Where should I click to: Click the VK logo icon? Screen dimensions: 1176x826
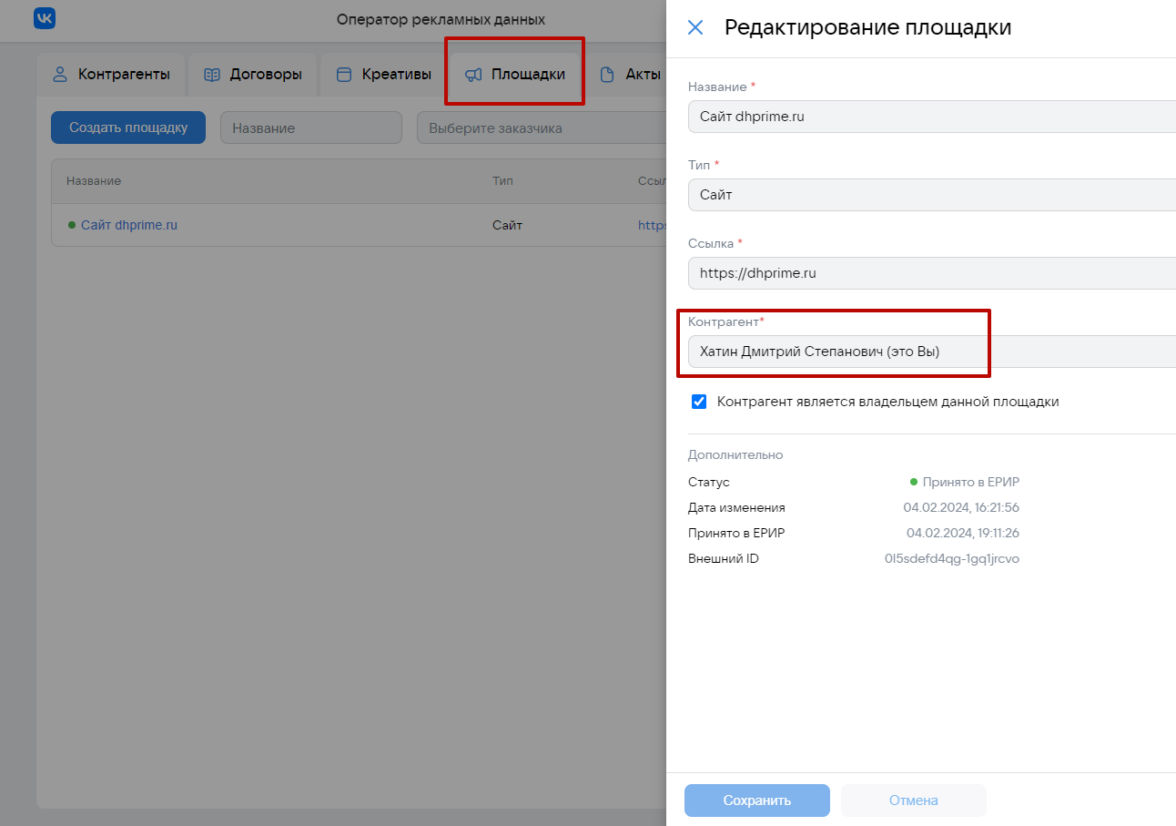(45, 19)
